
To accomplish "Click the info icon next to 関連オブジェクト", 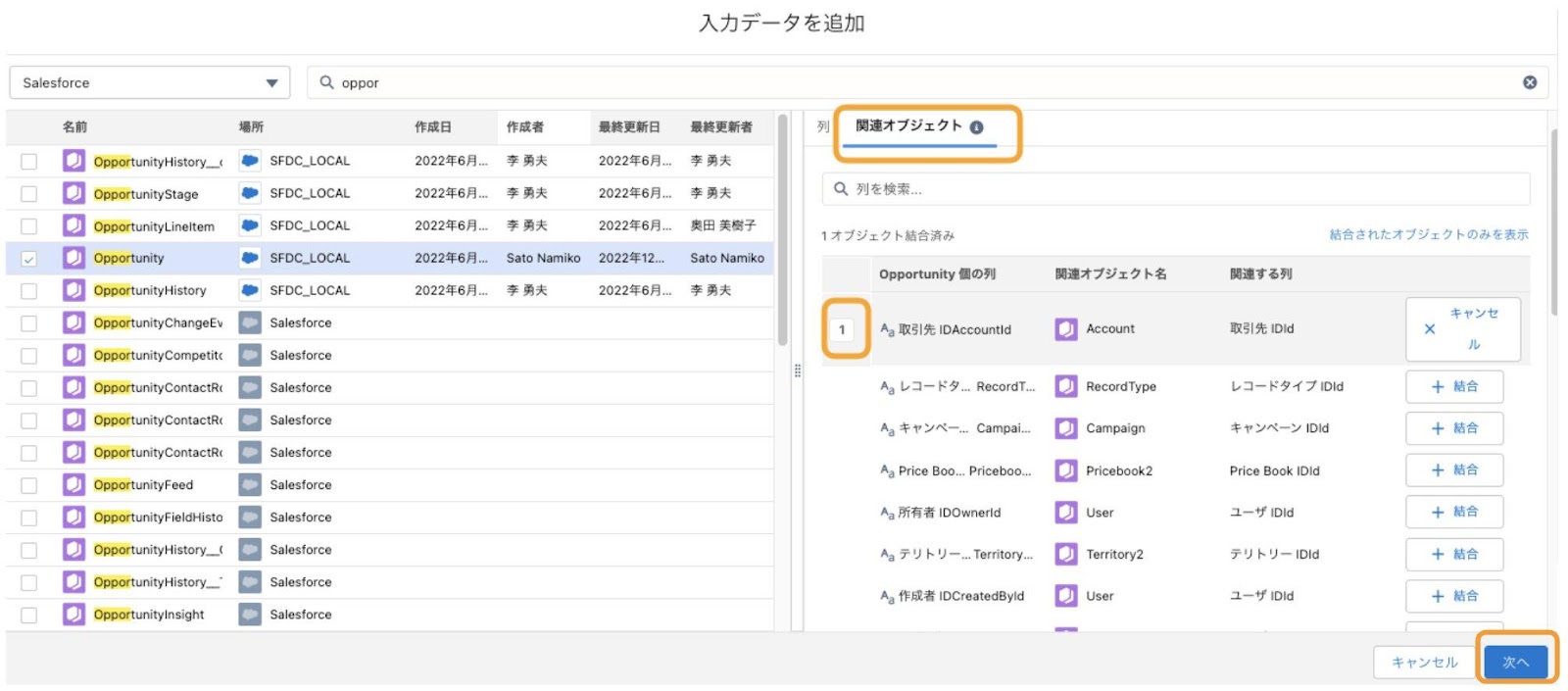I will [x=976, y=127].
